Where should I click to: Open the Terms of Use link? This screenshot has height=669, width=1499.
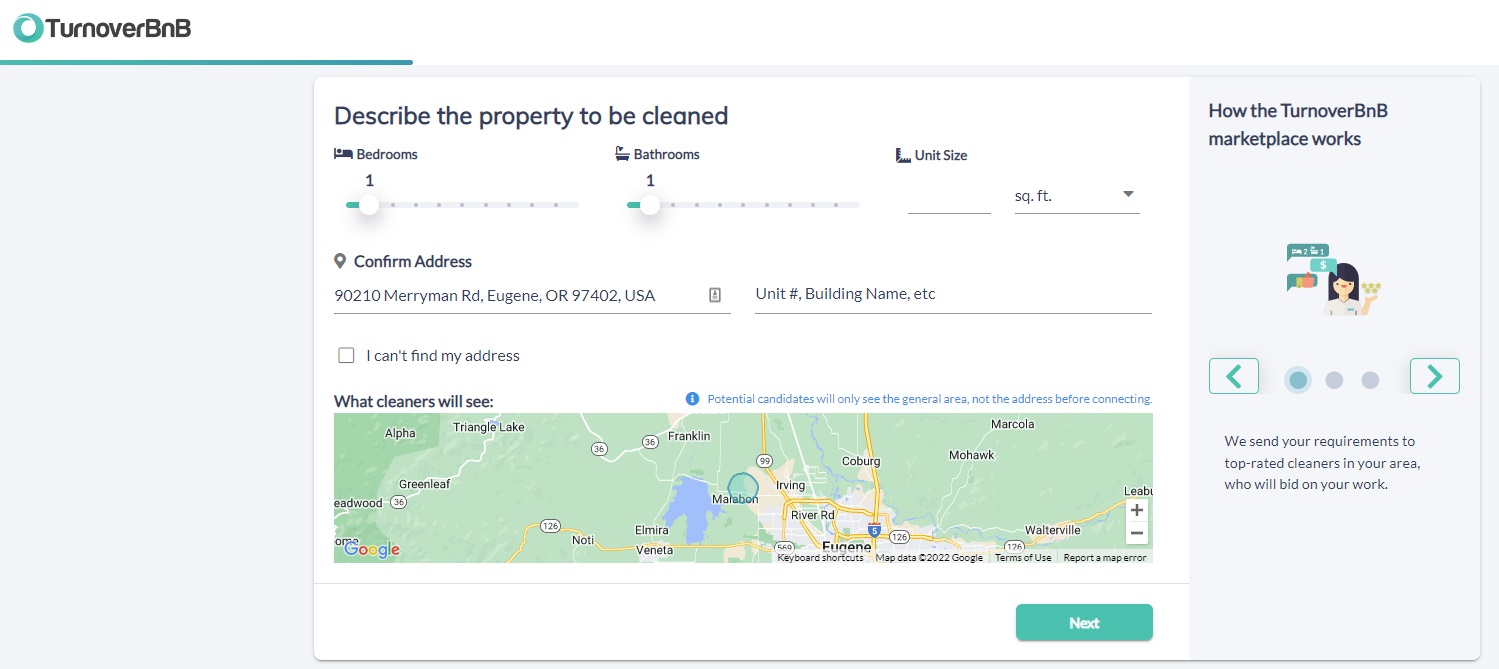click(1021, 557)
